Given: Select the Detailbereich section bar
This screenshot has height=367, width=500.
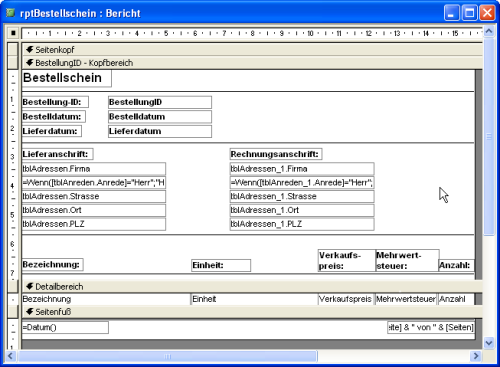Looking at the screenshot, I should point(253,286).
